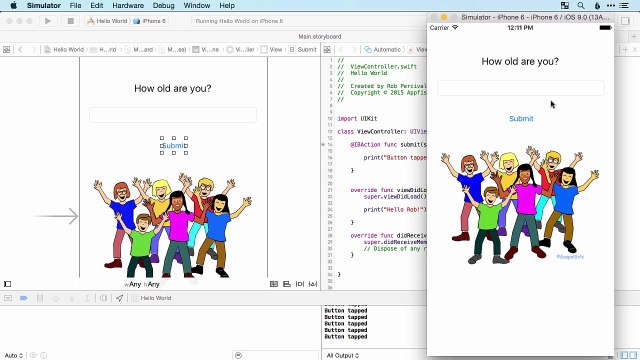Select the Submit button on storyboard canvas
Viewport: 640px width, 360px height.
pos(174,146)
